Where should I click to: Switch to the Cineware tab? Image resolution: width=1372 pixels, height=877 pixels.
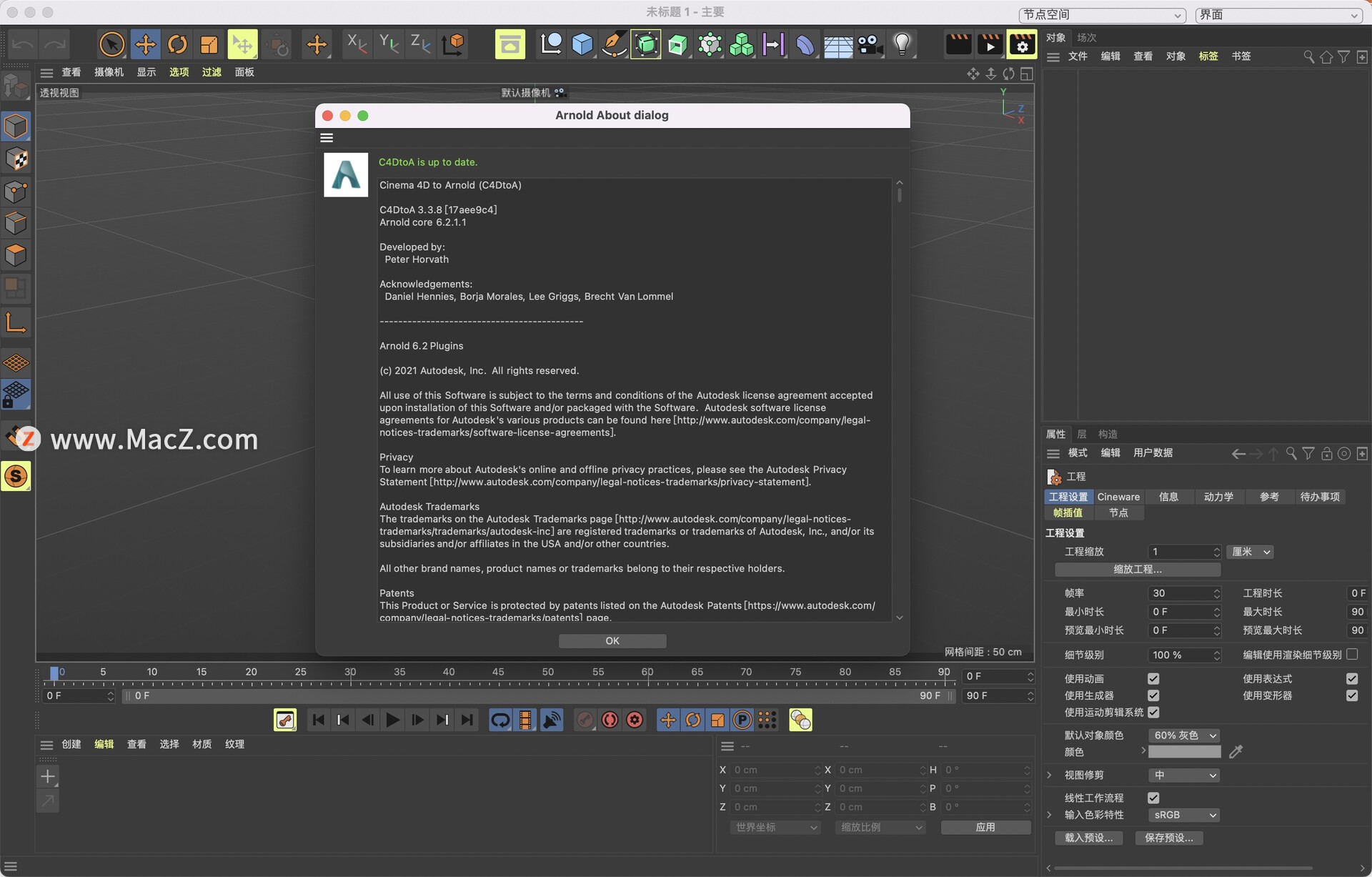coord(1118,497)
